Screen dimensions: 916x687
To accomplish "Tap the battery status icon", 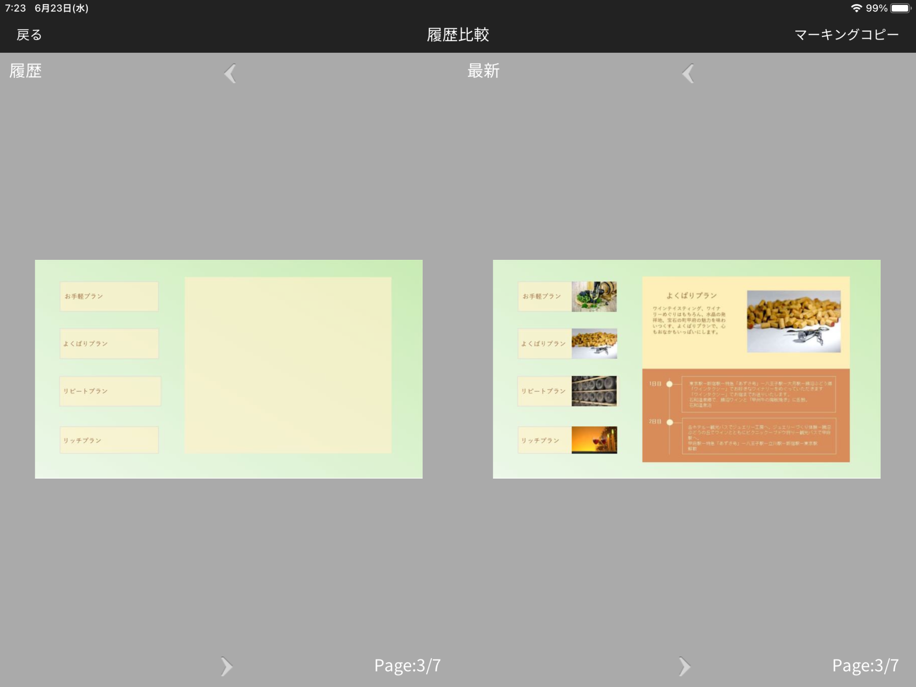I will pos(900,8).
